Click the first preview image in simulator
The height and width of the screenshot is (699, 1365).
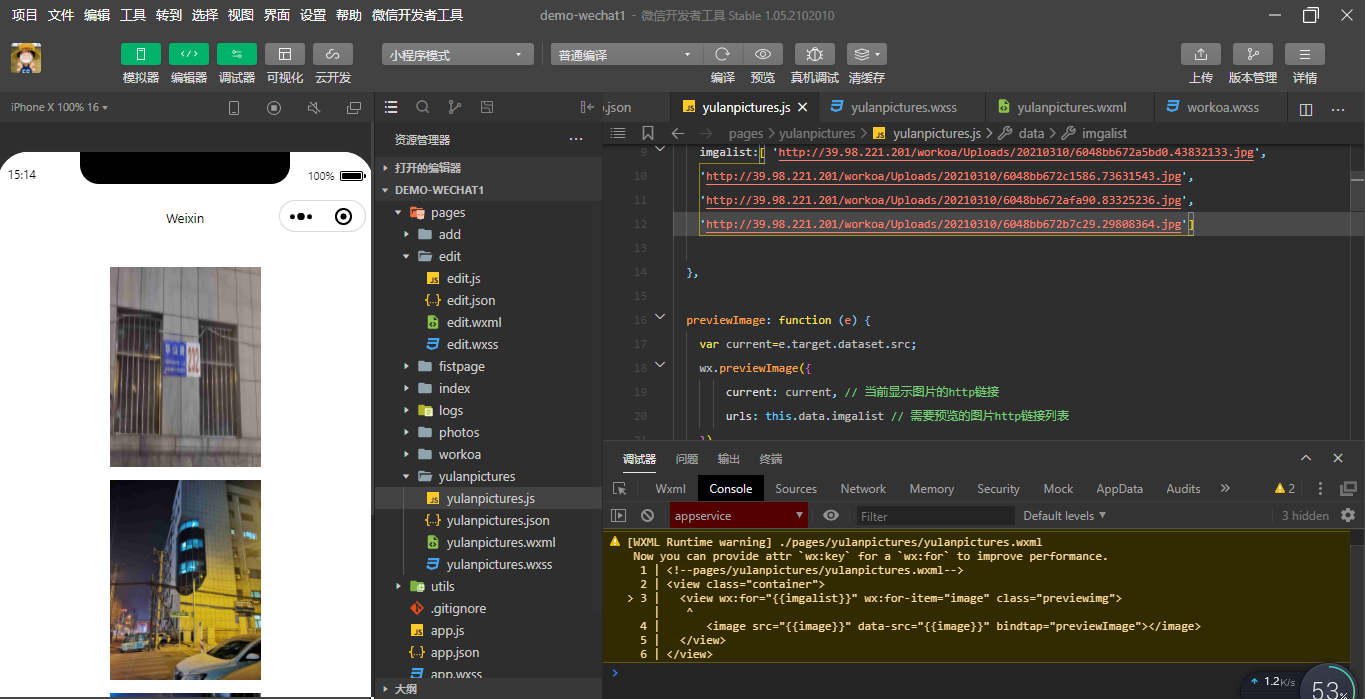coord(185,366)
